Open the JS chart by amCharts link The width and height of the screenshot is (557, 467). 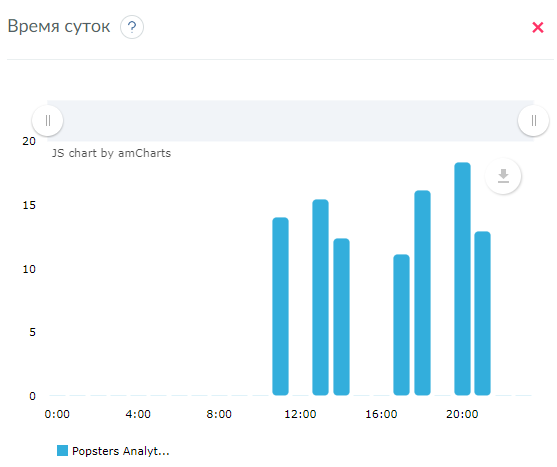coord(111,153)
